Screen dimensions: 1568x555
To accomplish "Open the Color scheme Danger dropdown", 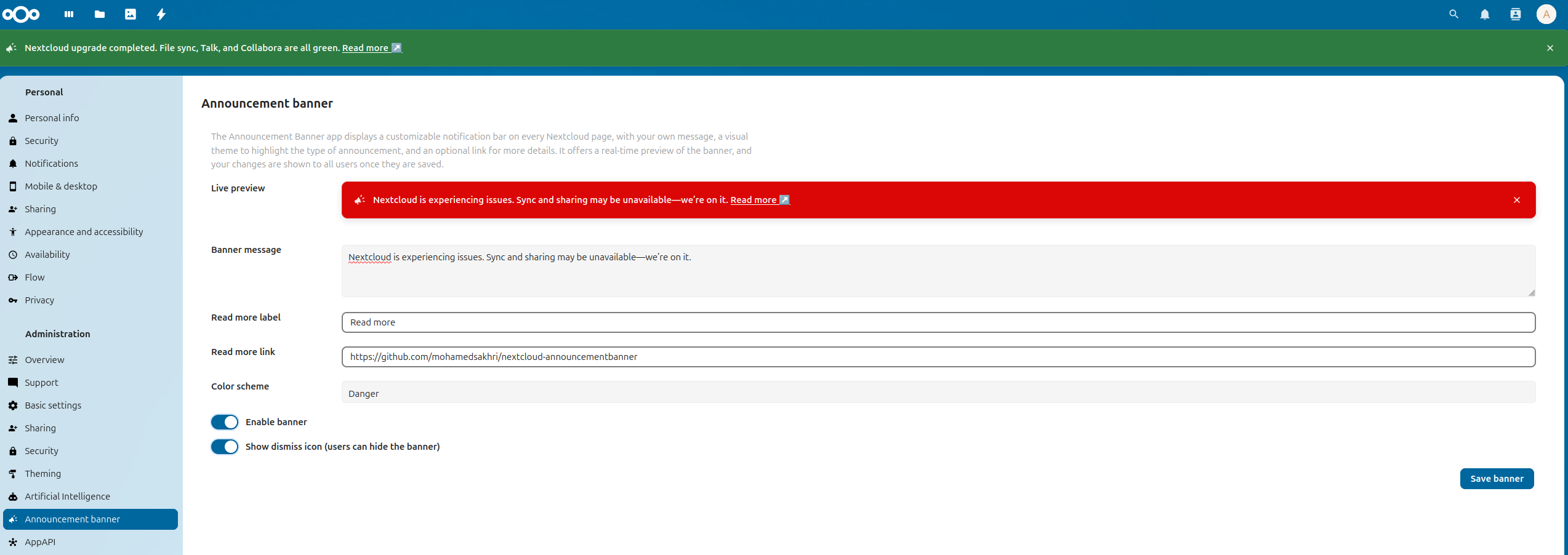I will [x=939, y=393].
